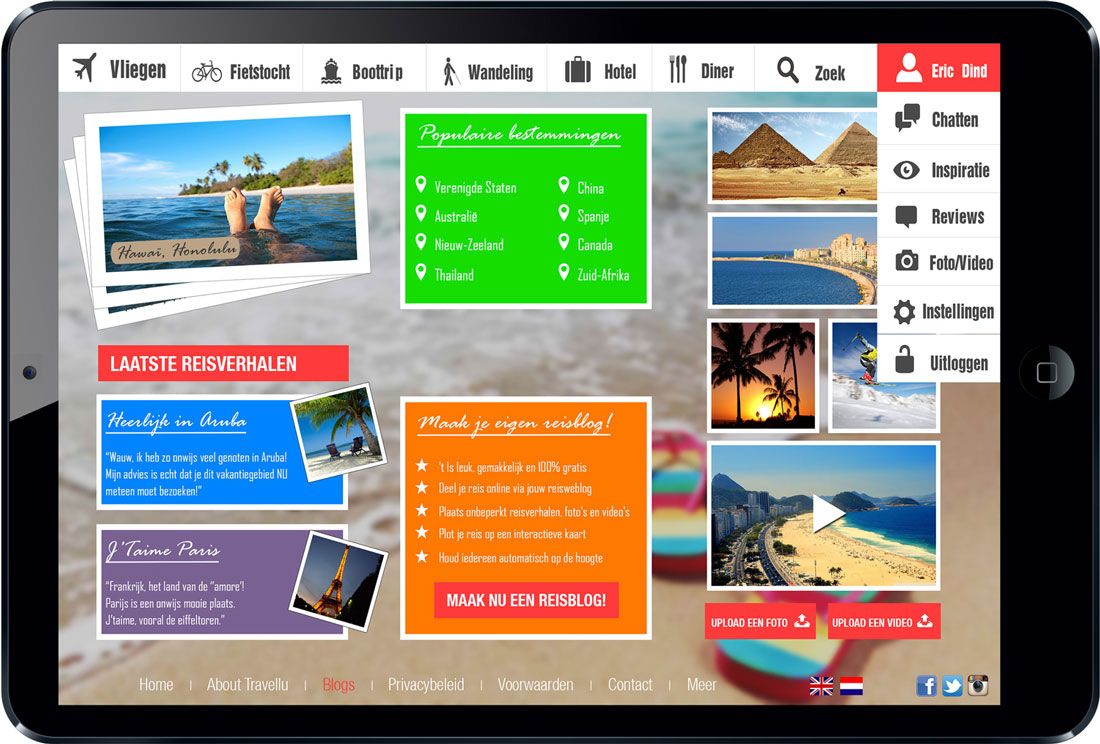The width and height of the screenshot is (1100, 744).
Task: Click the camera icon for Foto/Video
Action: [906, 262]
